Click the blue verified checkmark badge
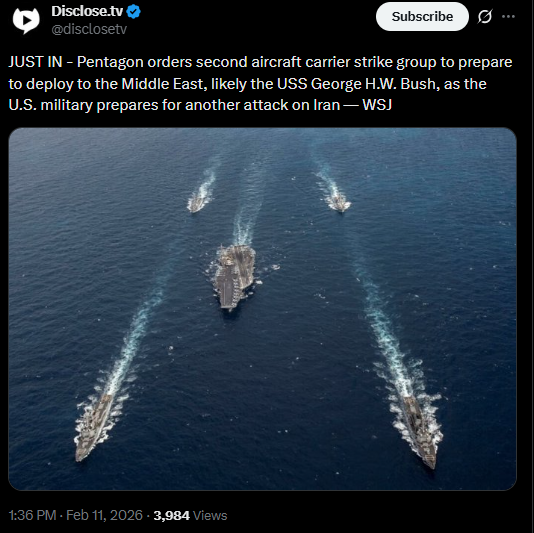This screenshot has height=533, width=534. click(133, 12)
